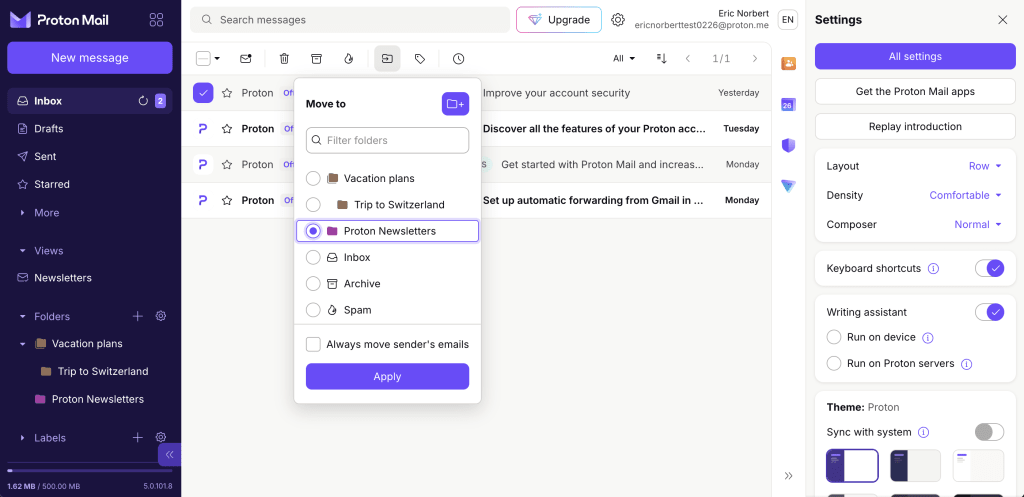Open Starred in the sidebar
The height and width of the screenshot is (497, 1024).
[89, 184]
